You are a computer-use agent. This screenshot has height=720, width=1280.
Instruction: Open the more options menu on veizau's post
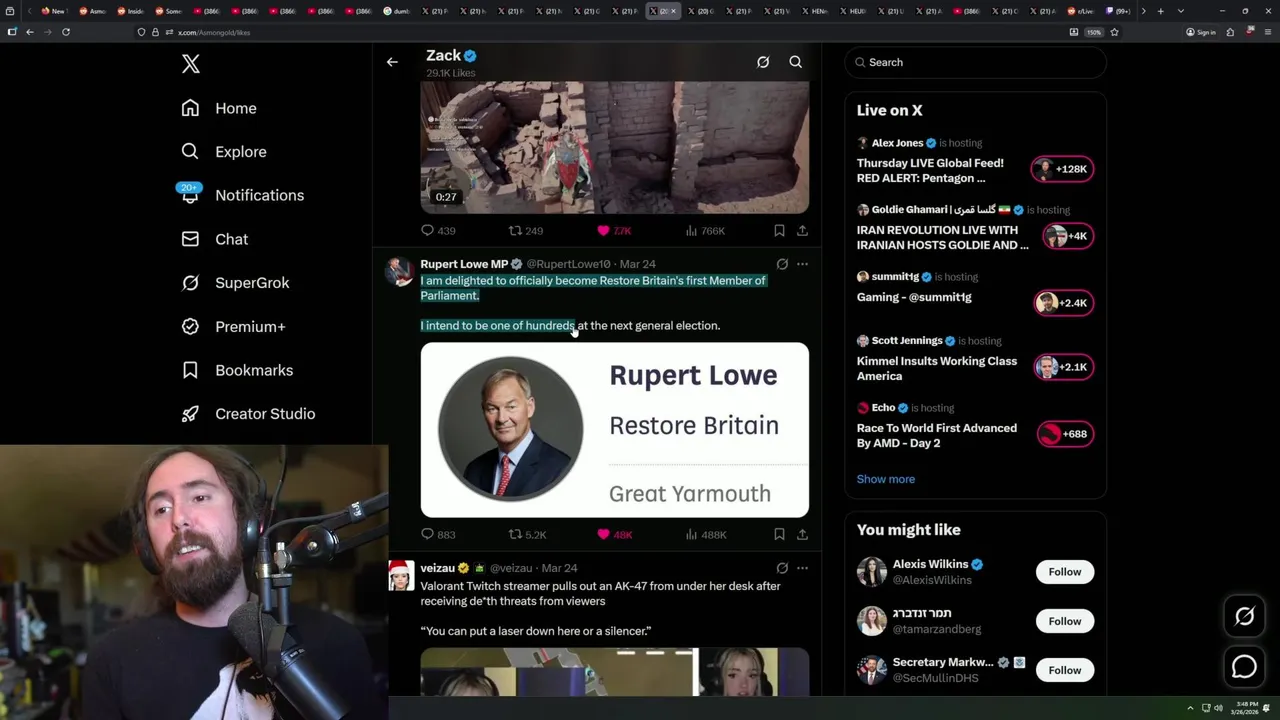(x=802, y=568)
